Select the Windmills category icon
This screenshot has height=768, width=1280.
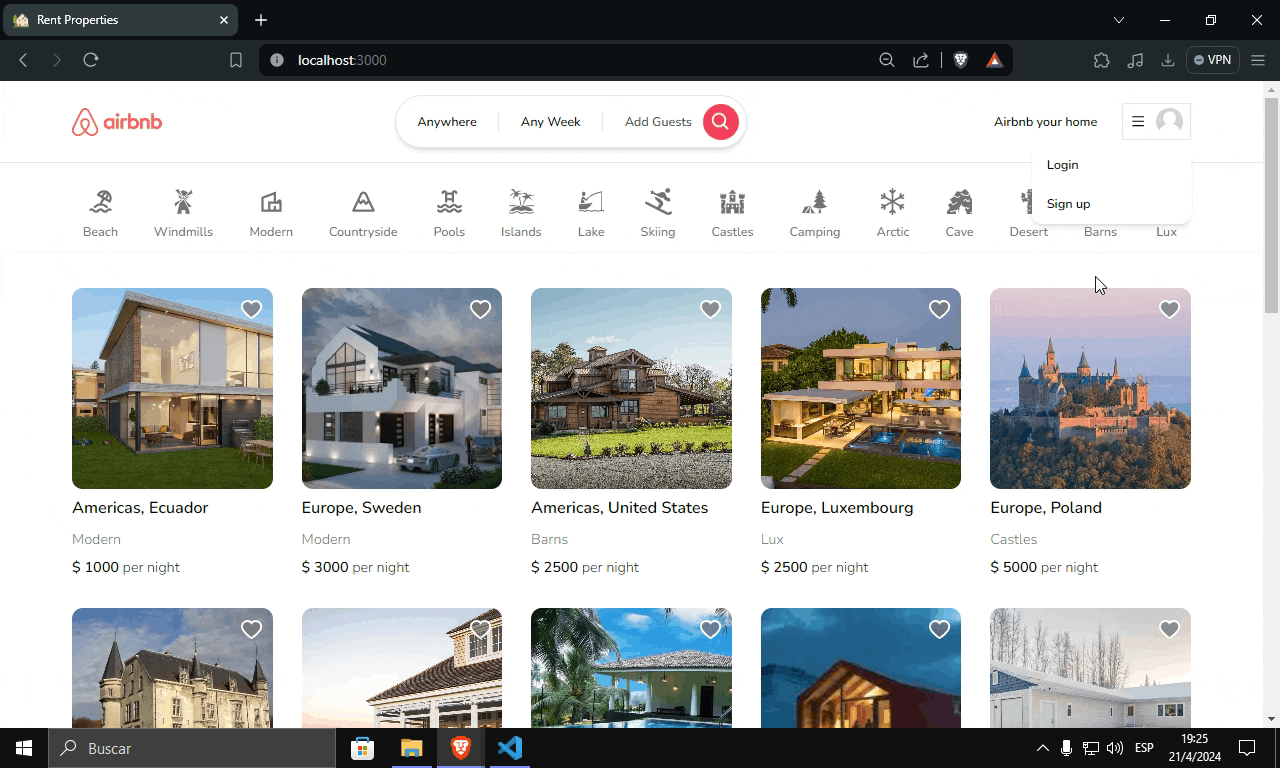click(183, 202)
